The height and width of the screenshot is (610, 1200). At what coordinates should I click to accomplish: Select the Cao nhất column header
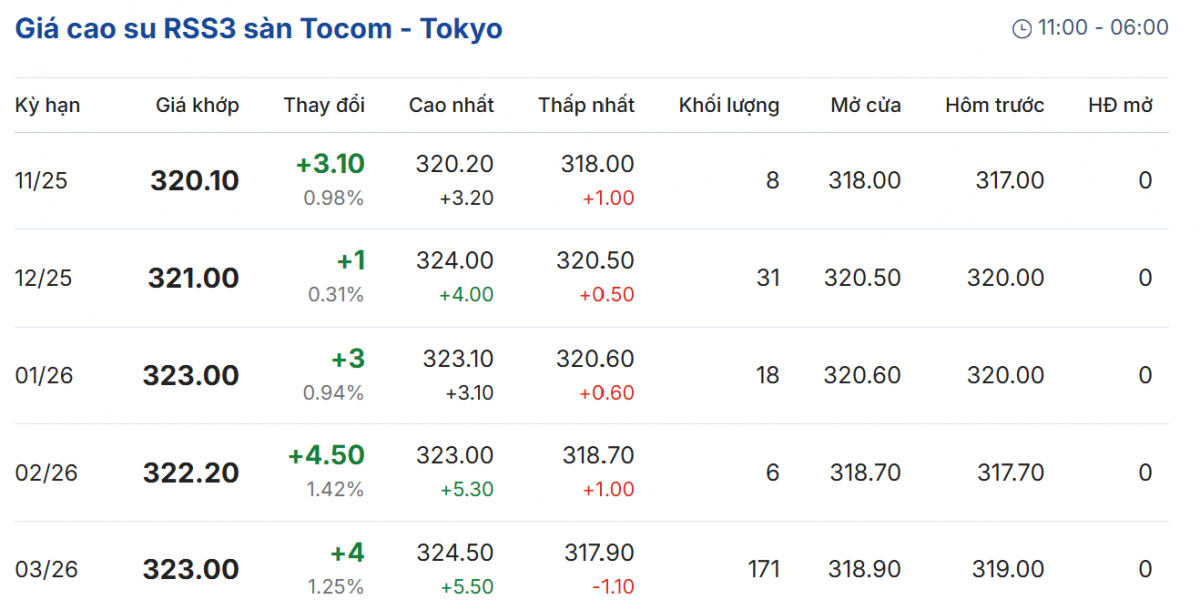point(451,105)
